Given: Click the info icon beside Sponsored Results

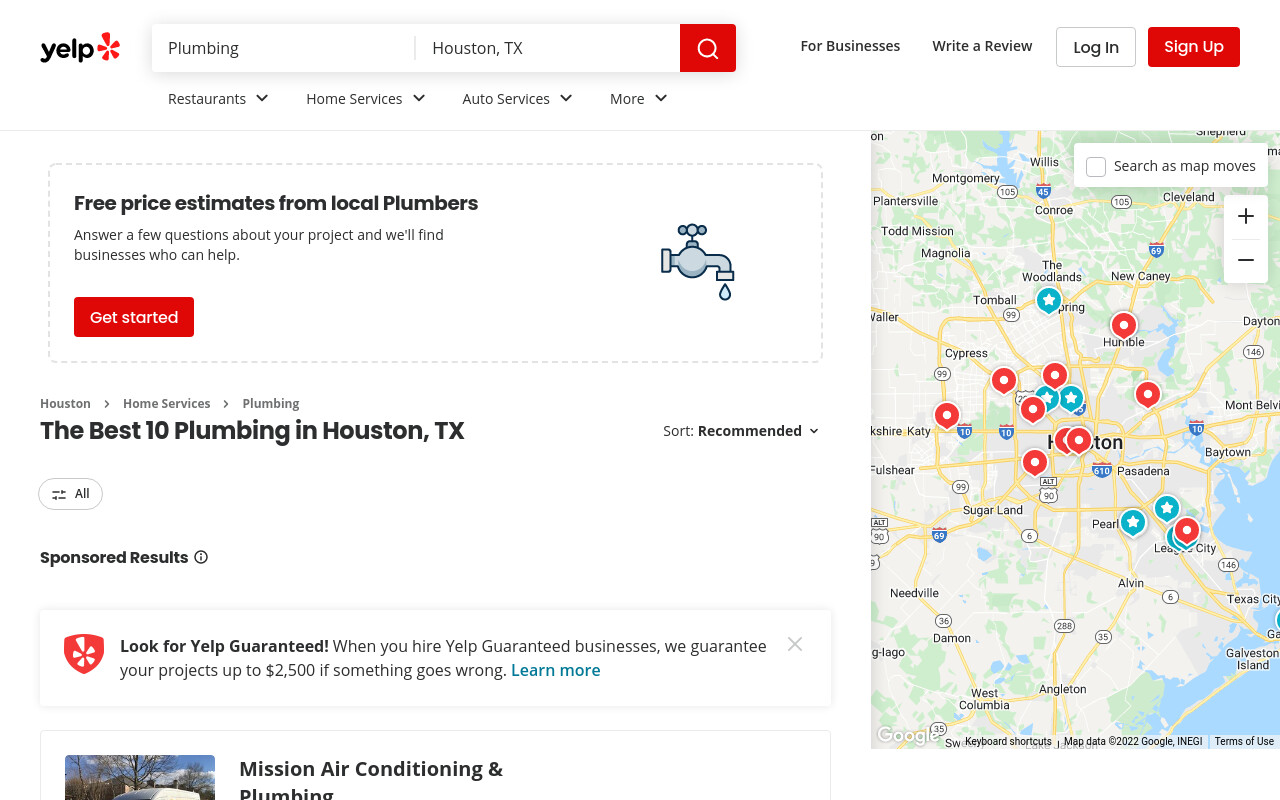Looking at the screenshot, I should [201, 557].
